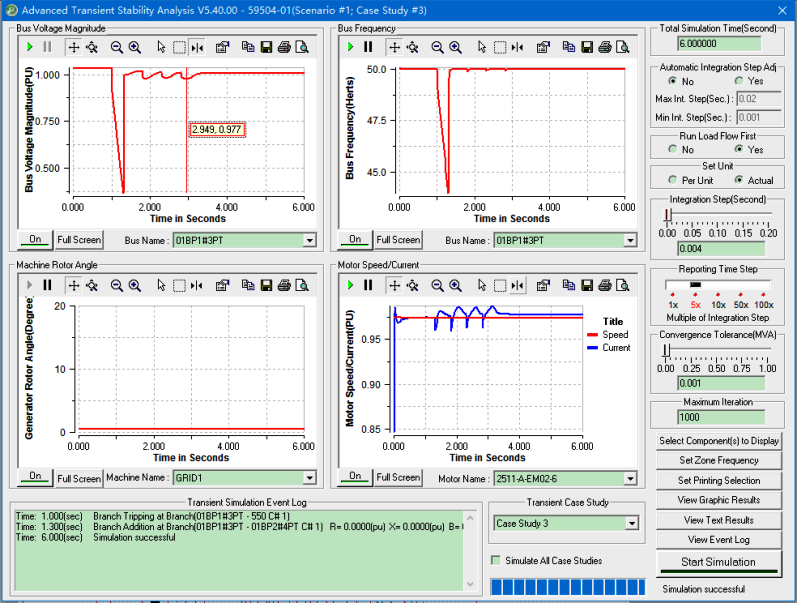Choose No for Run Load Flow First
The height and width of the screenshot is (603, 797).
673,149
